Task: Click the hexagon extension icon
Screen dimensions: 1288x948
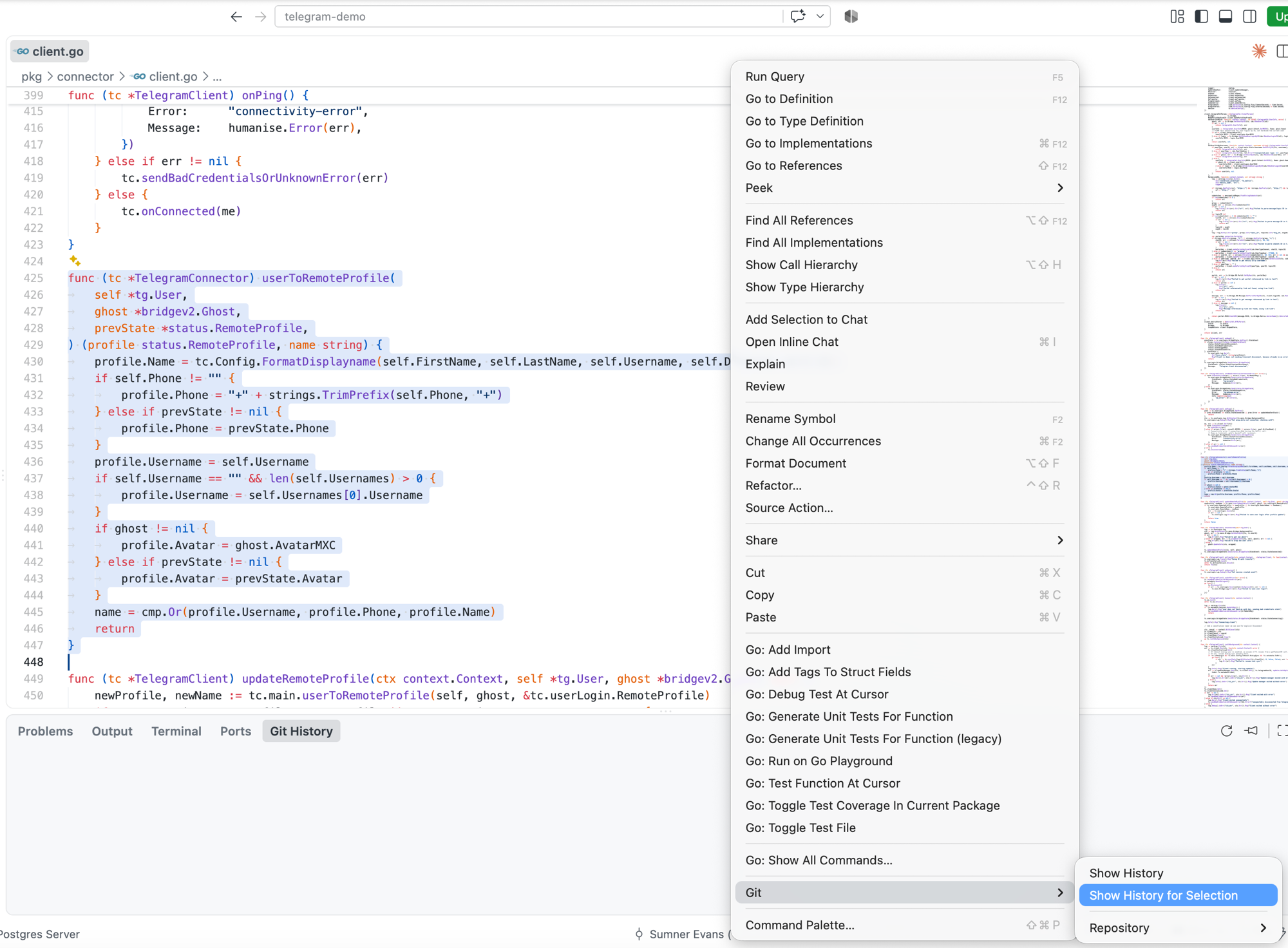Action: (851, 17)
